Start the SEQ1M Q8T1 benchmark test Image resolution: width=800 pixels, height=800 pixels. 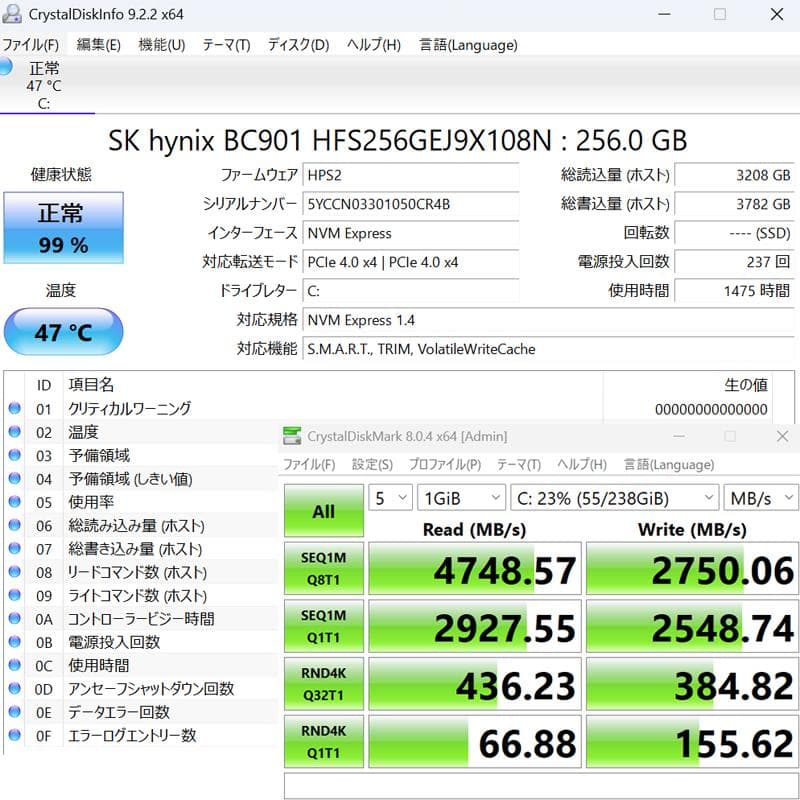point(323,569)
